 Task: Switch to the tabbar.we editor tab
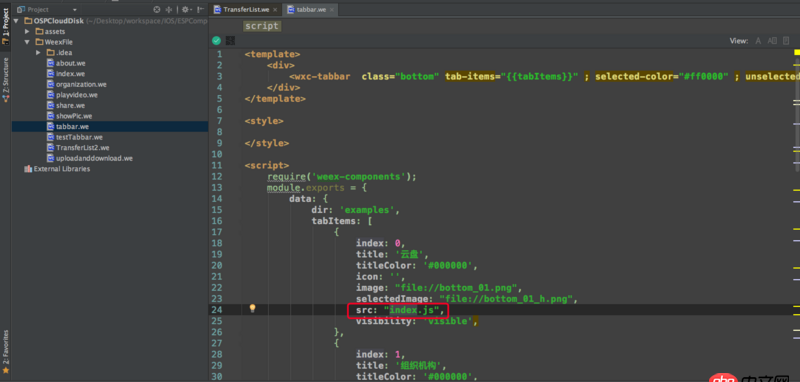pos(311,10)
